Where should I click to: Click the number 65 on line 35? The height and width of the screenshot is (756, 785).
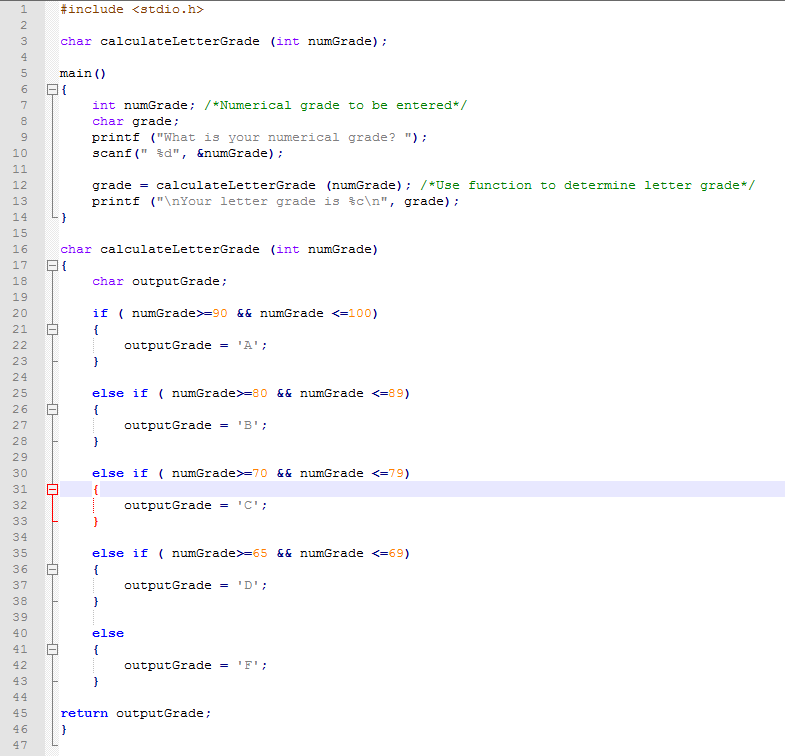pyautogui.click(x=260, y=554)
